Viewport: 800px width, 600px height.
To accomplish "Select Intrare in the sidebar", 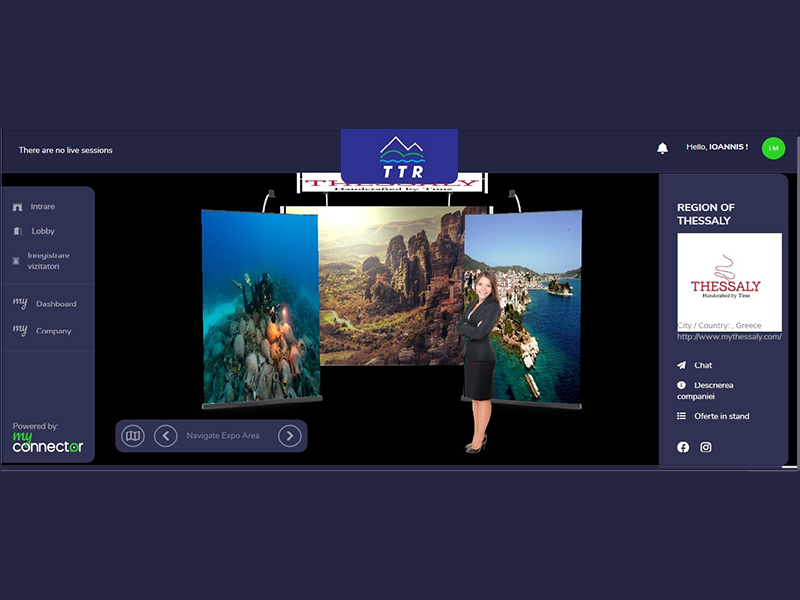I will (42, 207).
